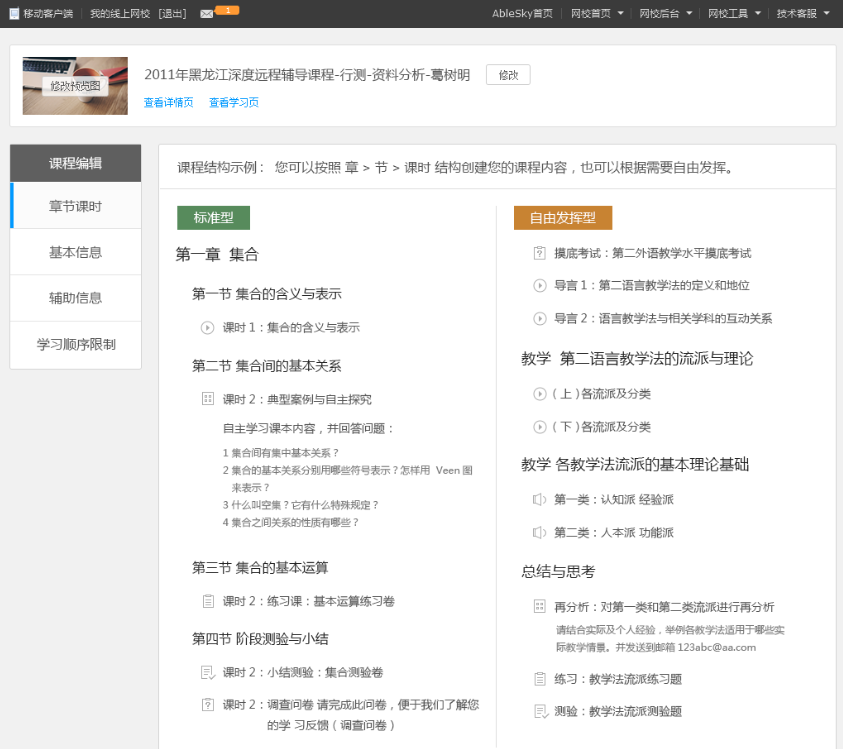This screenshot has height=749, width=843.
Task: Expand the 网校后台 dropdown
Action: [666, 13]
